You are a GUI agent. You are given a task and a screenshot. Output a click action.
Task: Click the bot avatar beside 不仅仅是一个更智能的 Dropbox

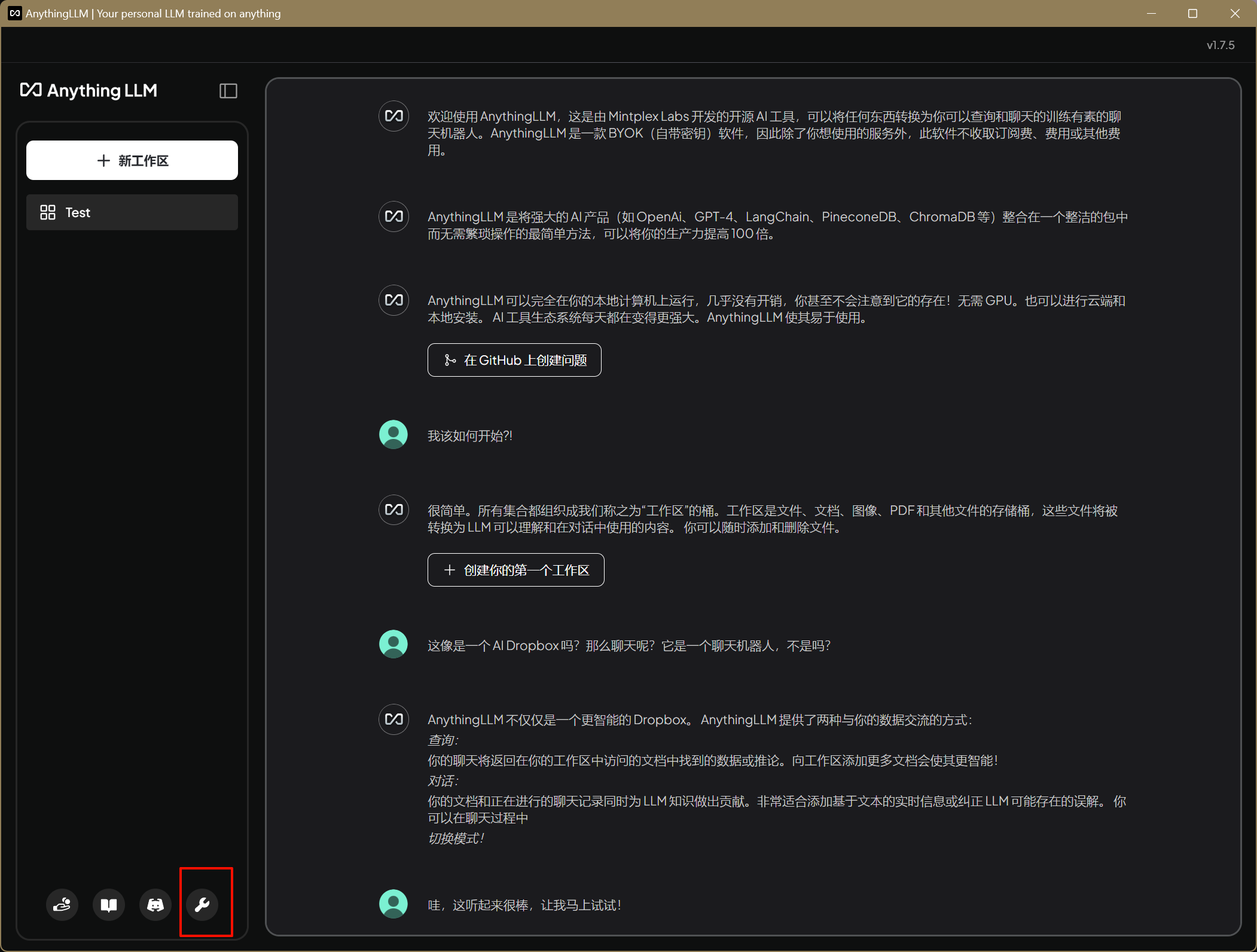(394, 719)
